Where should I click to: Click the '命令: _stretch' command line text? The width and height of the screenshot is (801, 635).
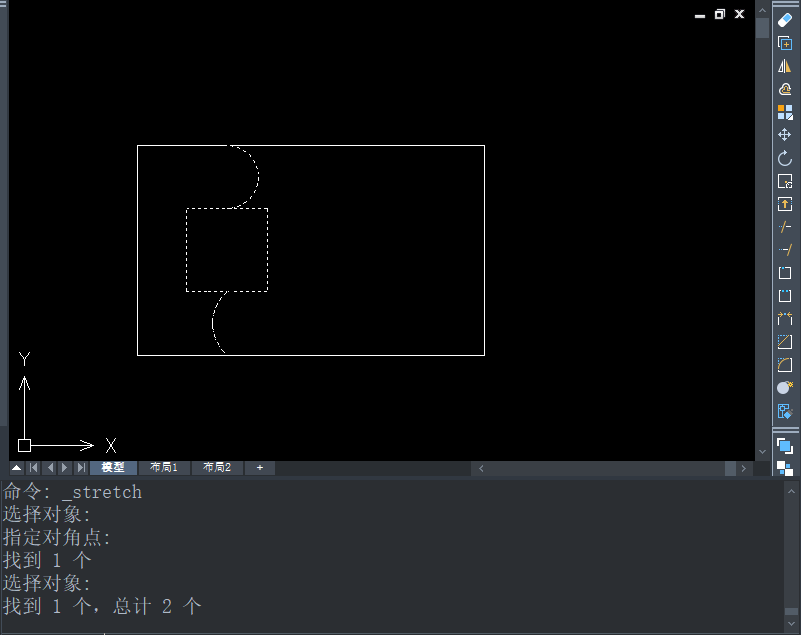(73, 492)
